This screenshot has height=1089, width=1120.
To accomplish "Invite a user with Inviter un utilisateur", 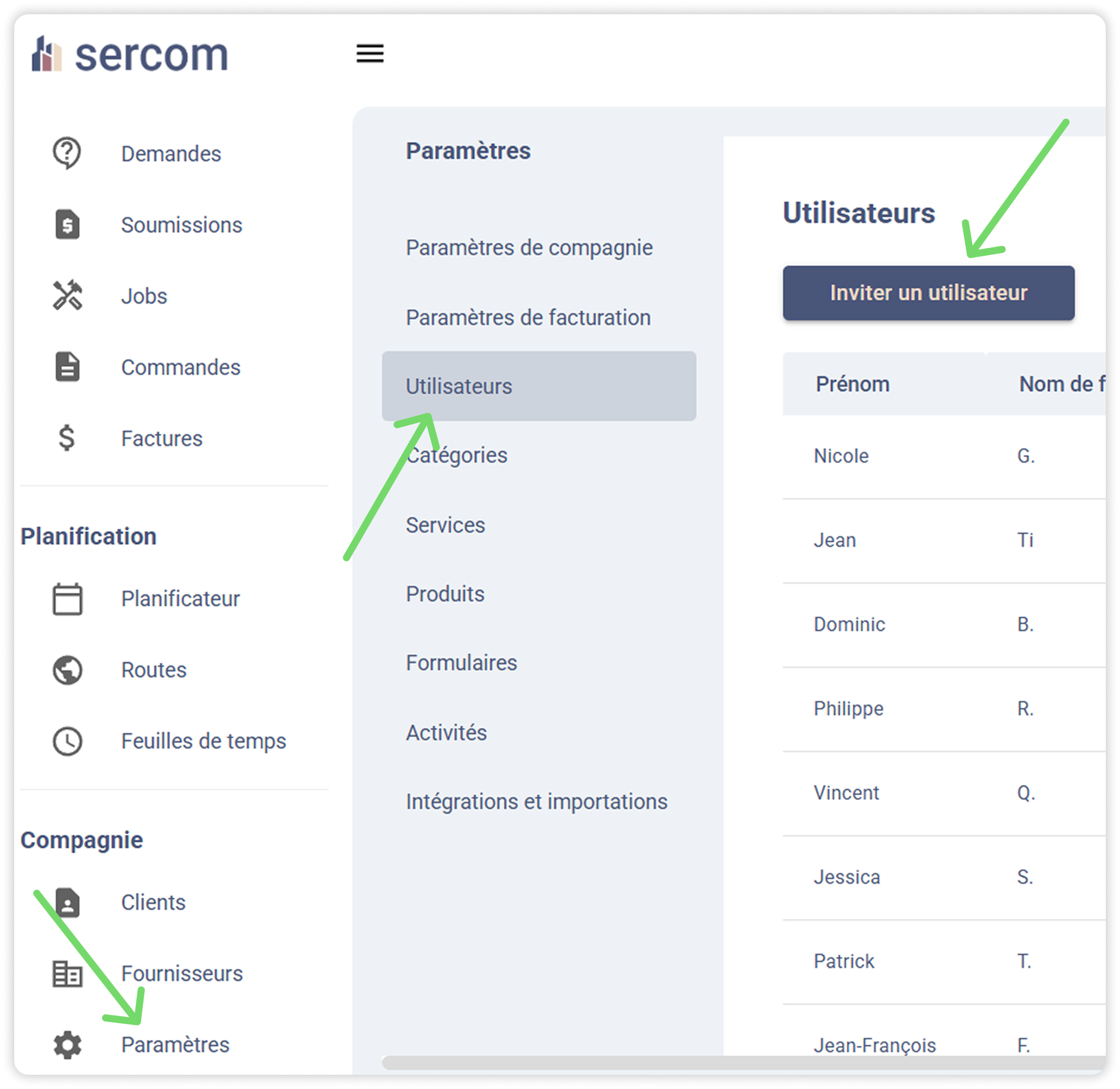I will point(928,293).
